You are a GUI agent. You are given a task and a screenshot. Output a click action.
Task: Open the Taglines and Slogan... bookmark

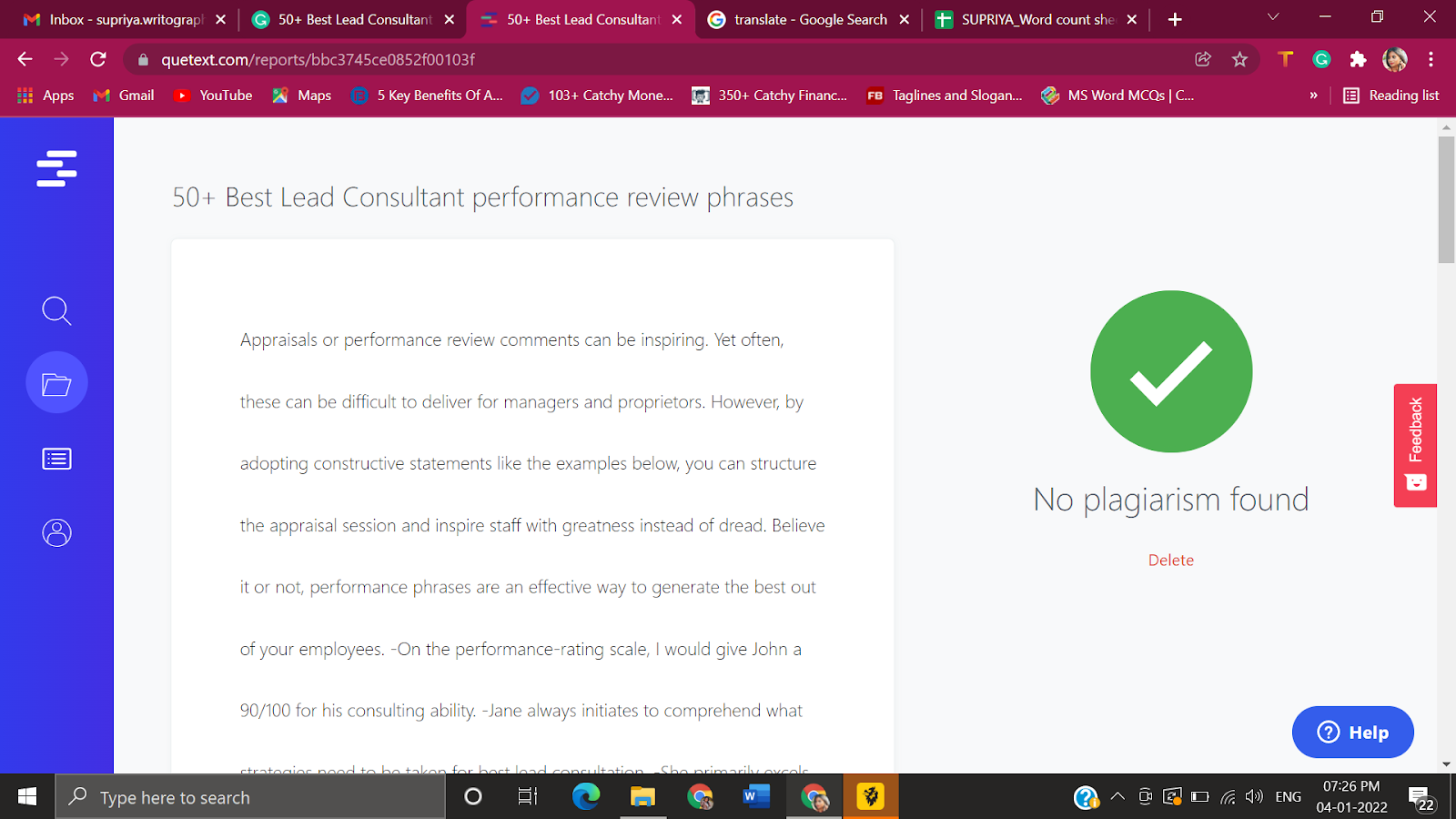click(945, 96)
